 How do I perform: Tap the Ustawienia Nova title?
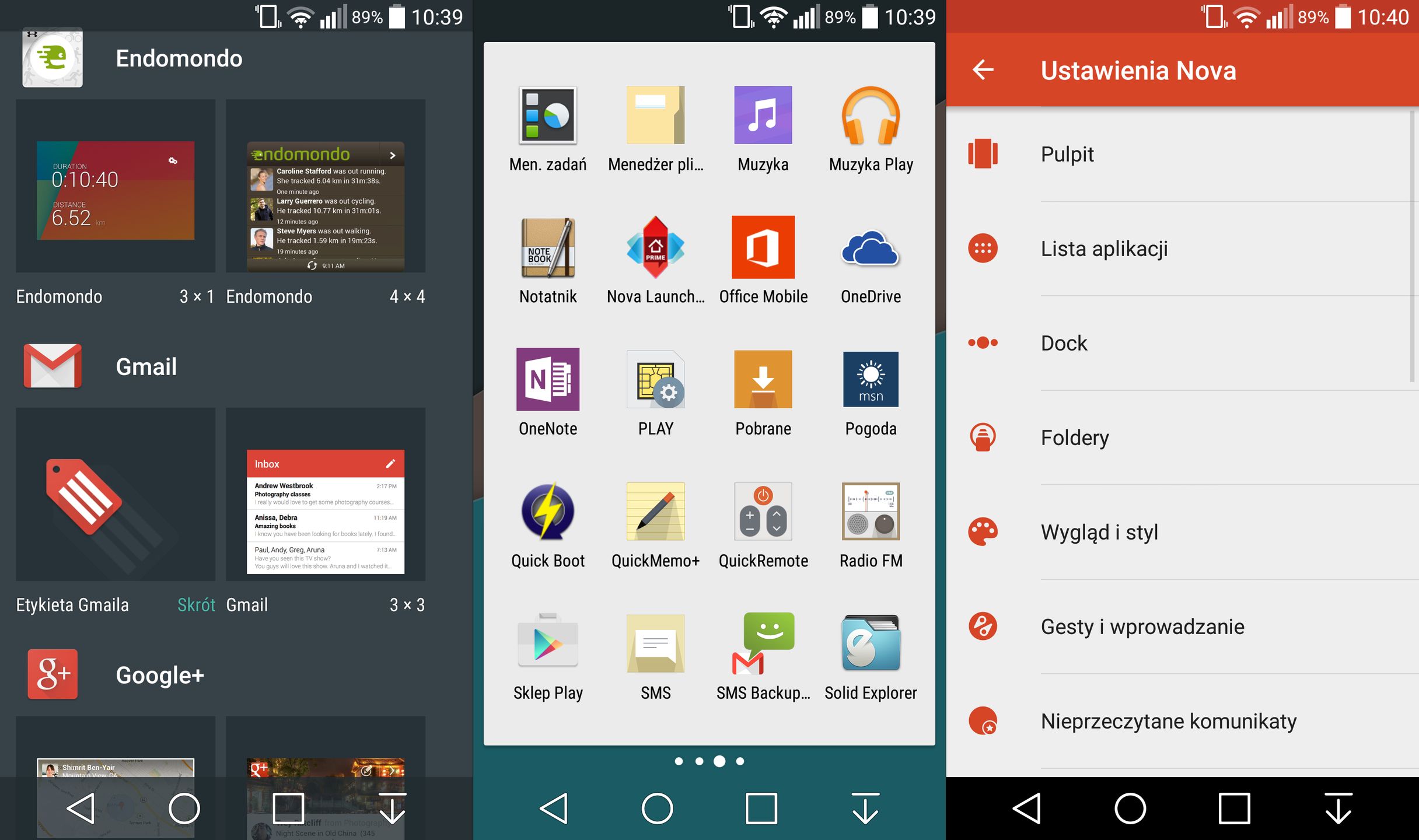[x=1138, y=70]
